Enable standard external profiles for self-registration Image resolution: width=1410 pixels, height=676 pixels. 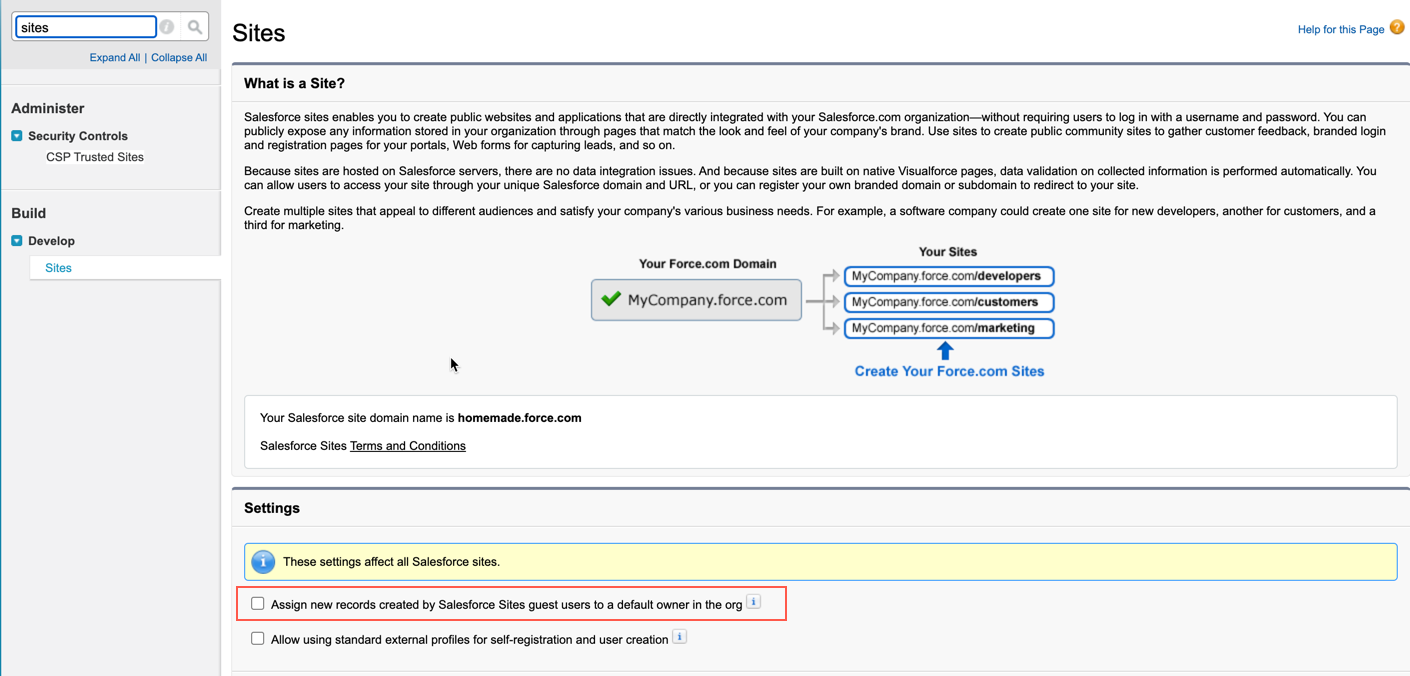(x=258, y=639)
